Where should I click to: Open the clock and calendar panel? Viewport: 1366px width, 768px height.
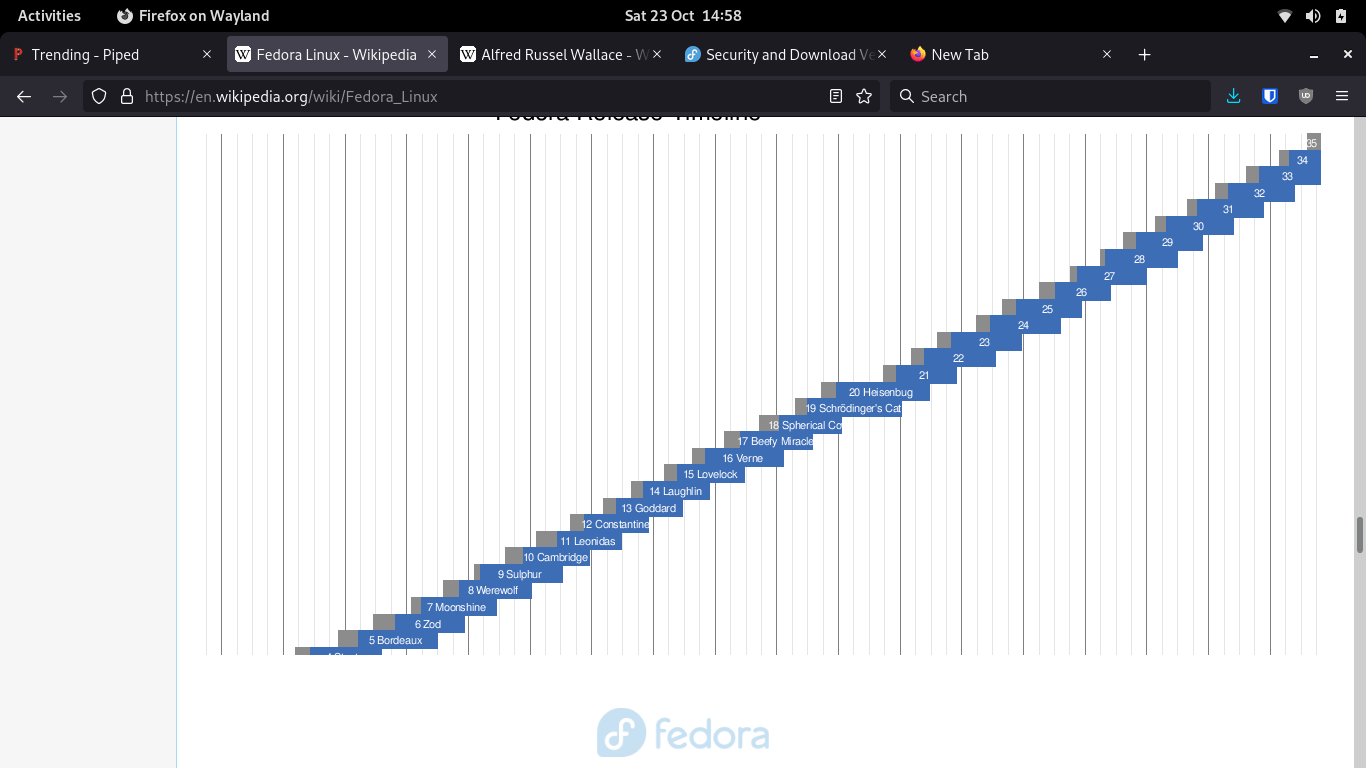tap(683, 15)
